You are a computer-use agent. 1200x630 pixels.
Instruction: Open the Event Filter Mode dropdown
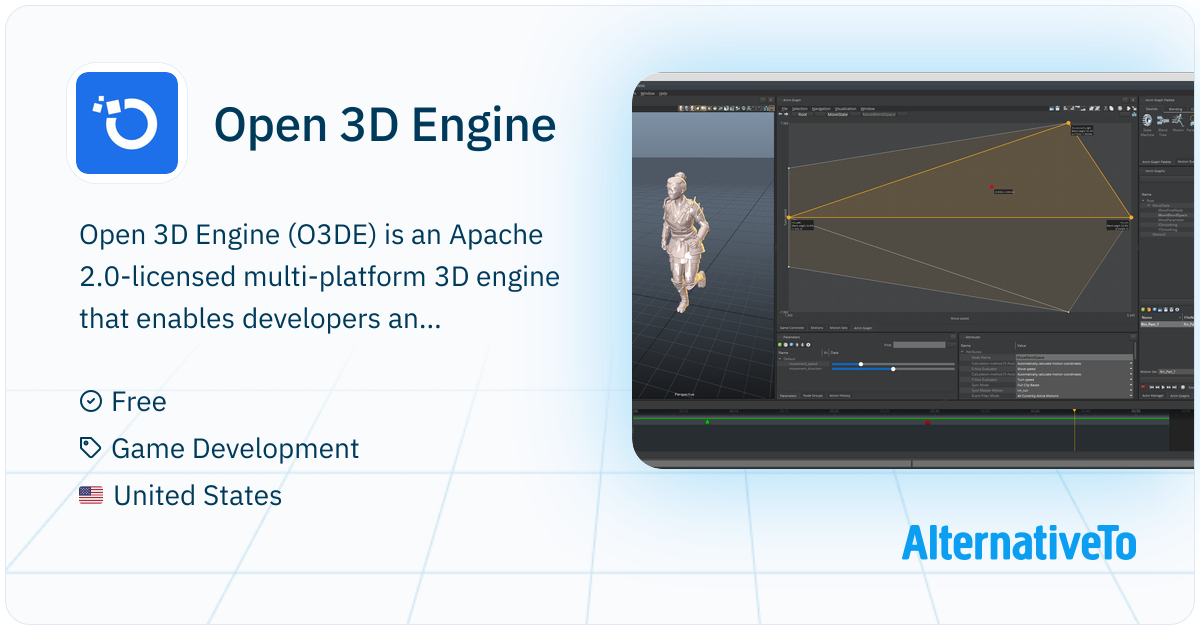pyautogui.click(x=1074, y=396)
